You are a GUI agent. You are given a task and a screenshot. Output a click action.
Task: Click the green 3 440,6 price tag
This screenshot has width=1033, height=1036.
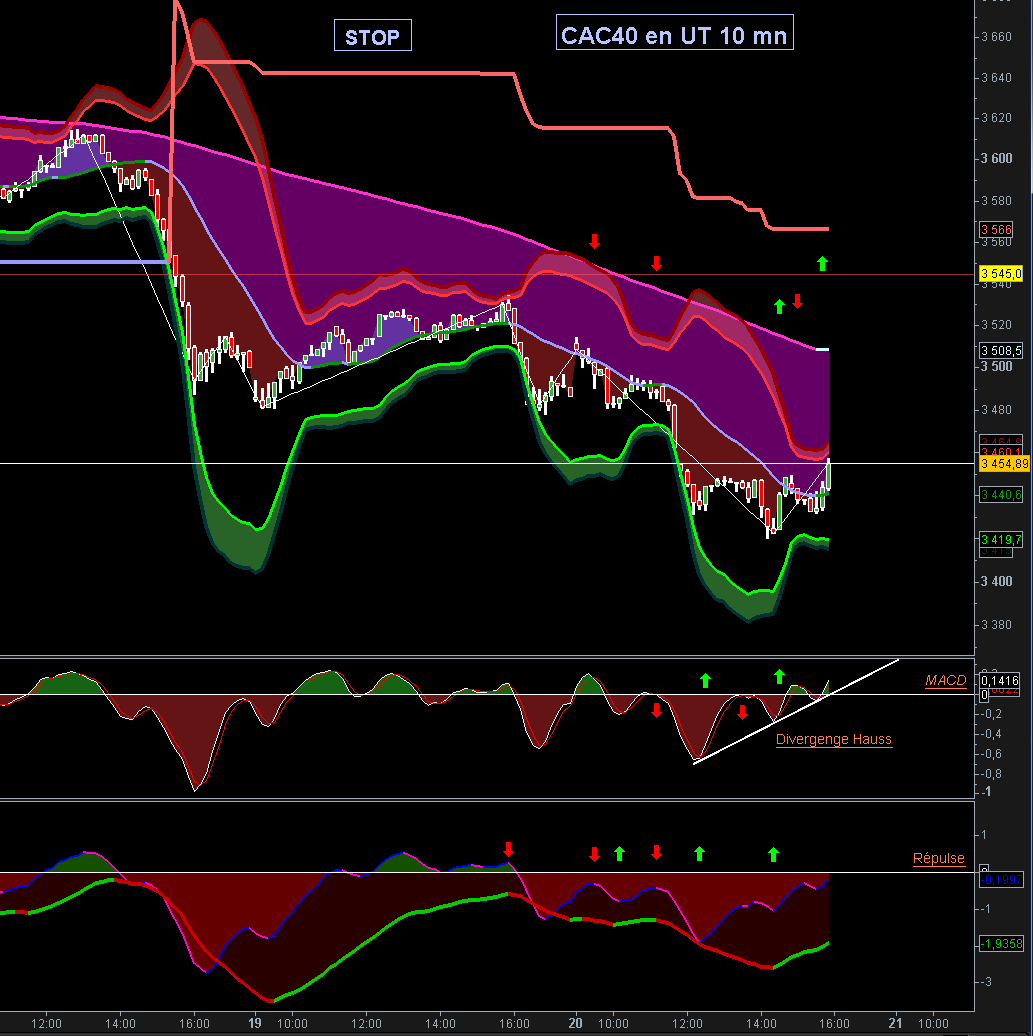click(1001, 495)
